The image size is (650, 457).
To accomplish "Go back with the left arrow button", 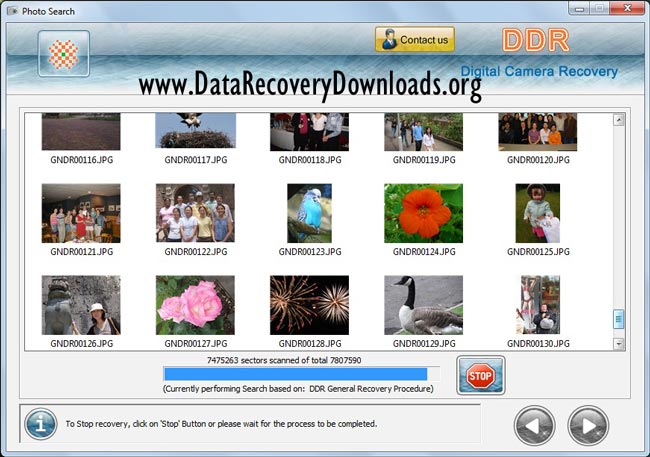I will click(534, 425).
